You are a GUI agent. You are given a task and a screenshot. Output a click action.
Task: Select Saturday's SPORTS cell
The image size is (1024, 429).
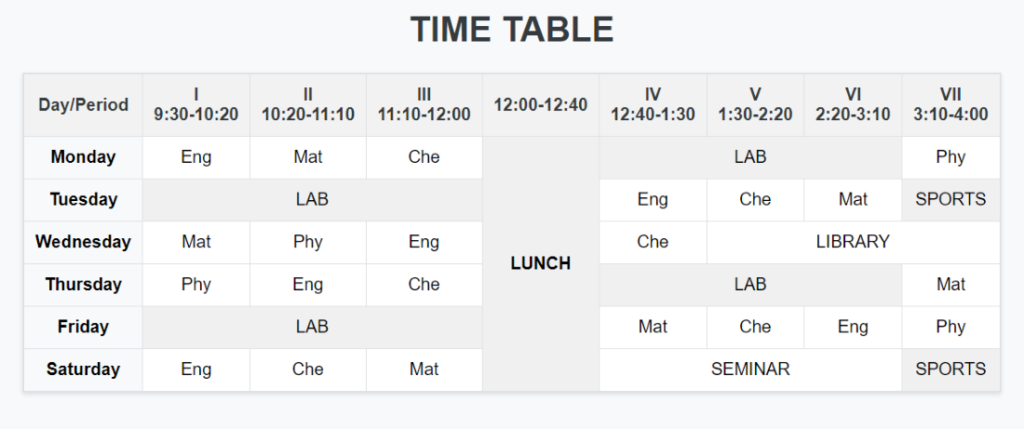951,370
